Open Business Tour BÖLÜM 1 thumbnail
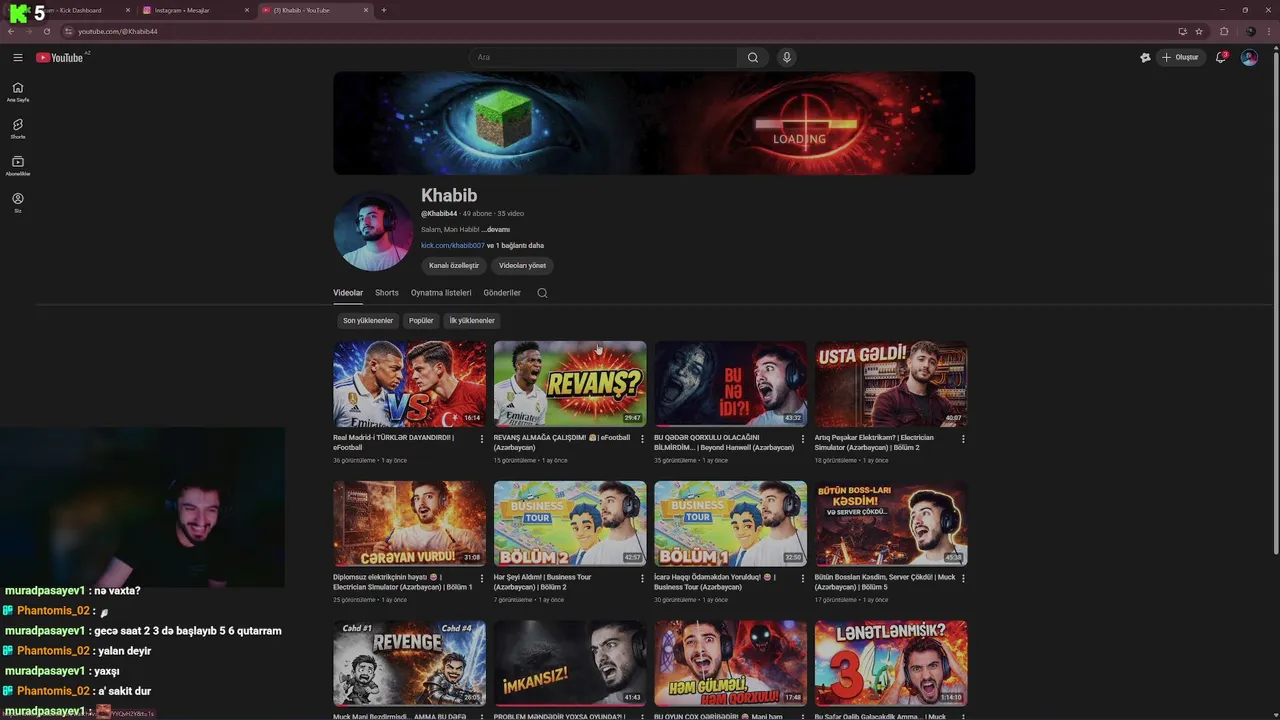The width and height of the screenshot is (1280, 720). (731, 523)
